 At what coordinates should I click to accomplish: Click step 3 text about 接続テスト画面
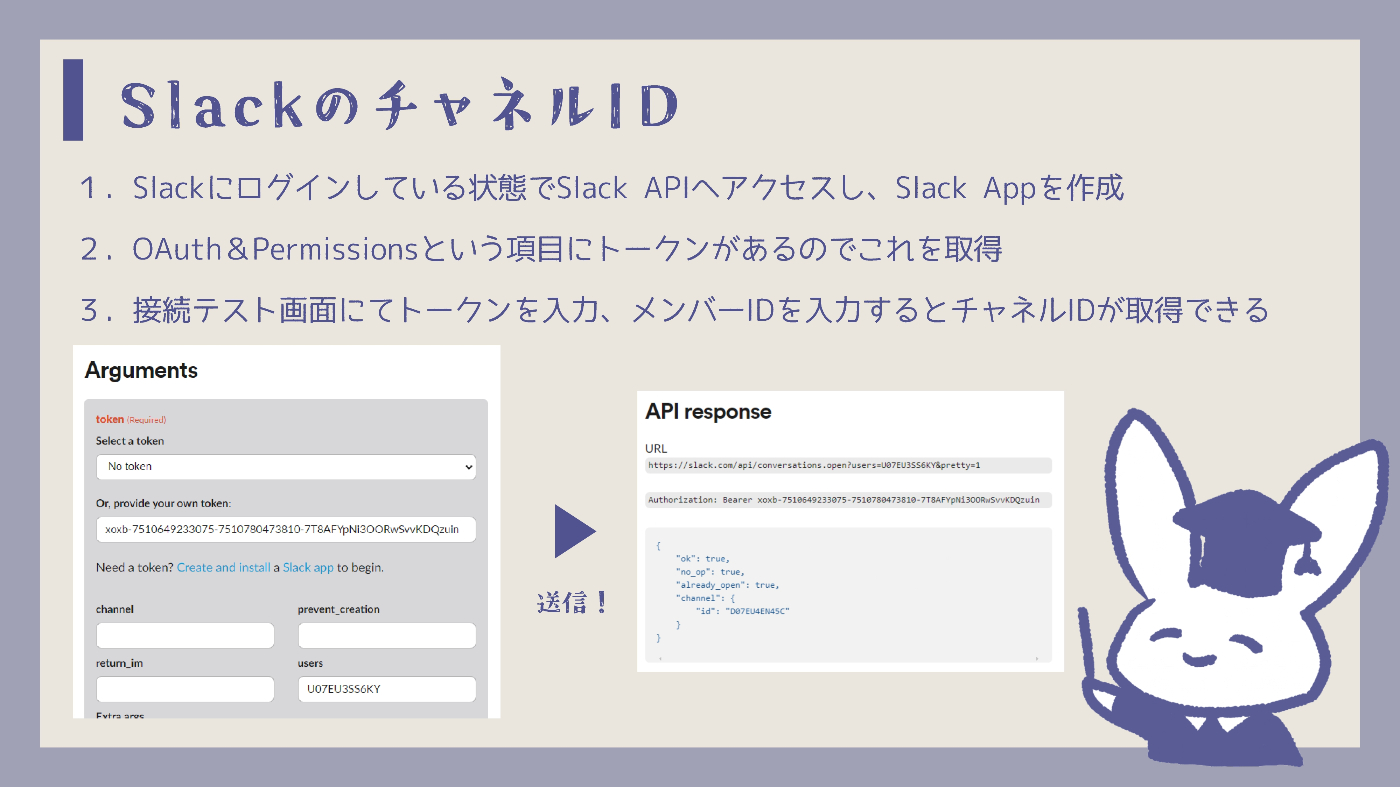point(674,310)
